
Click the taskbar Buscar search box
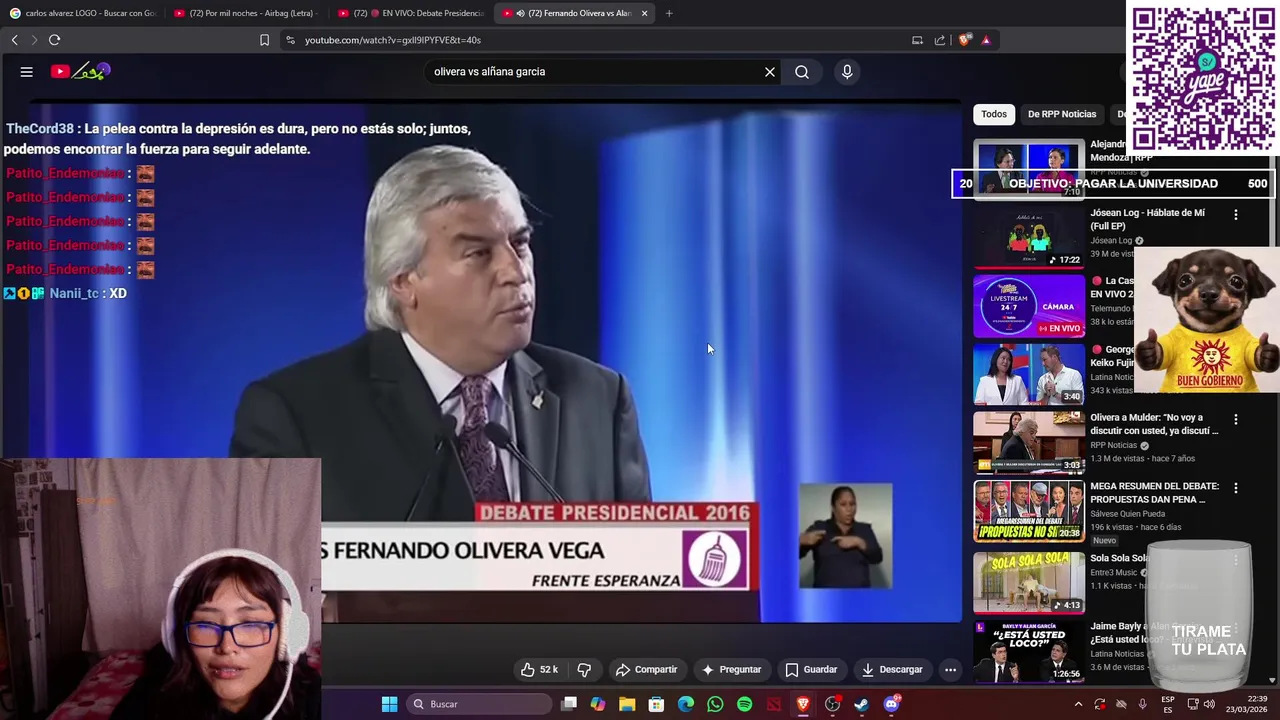(480, 704)
